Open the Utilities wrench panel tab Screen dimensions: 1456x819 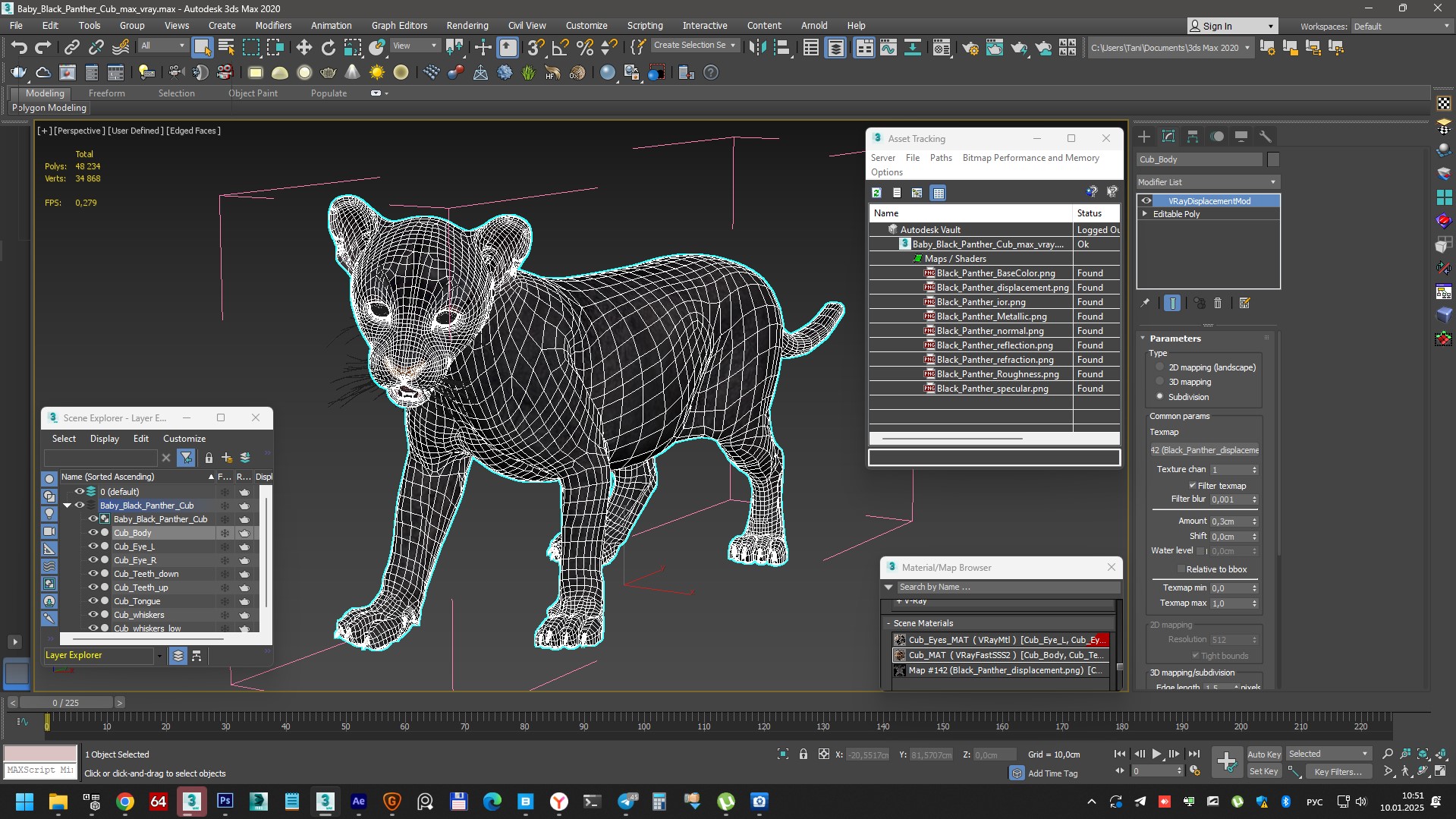[x=1266, y=137]
